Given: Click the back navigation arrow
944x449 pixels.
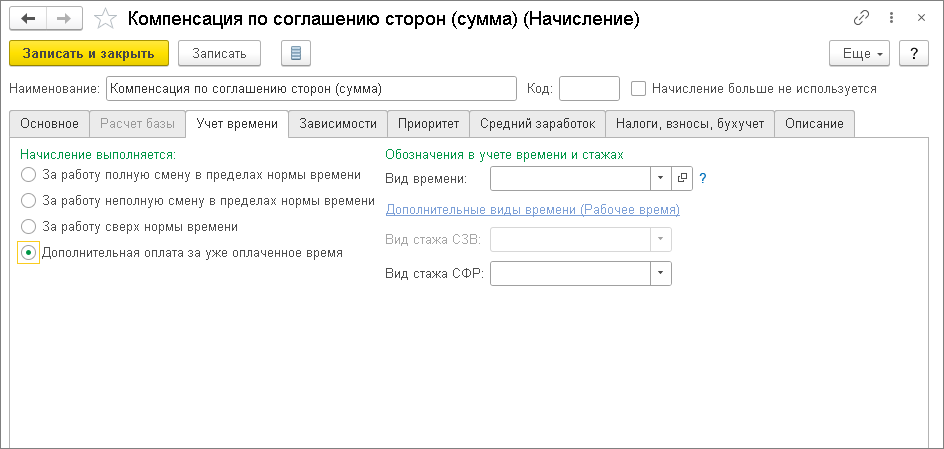Looking at the screenshot, I should pyautogui.click(x=27, y=18).
